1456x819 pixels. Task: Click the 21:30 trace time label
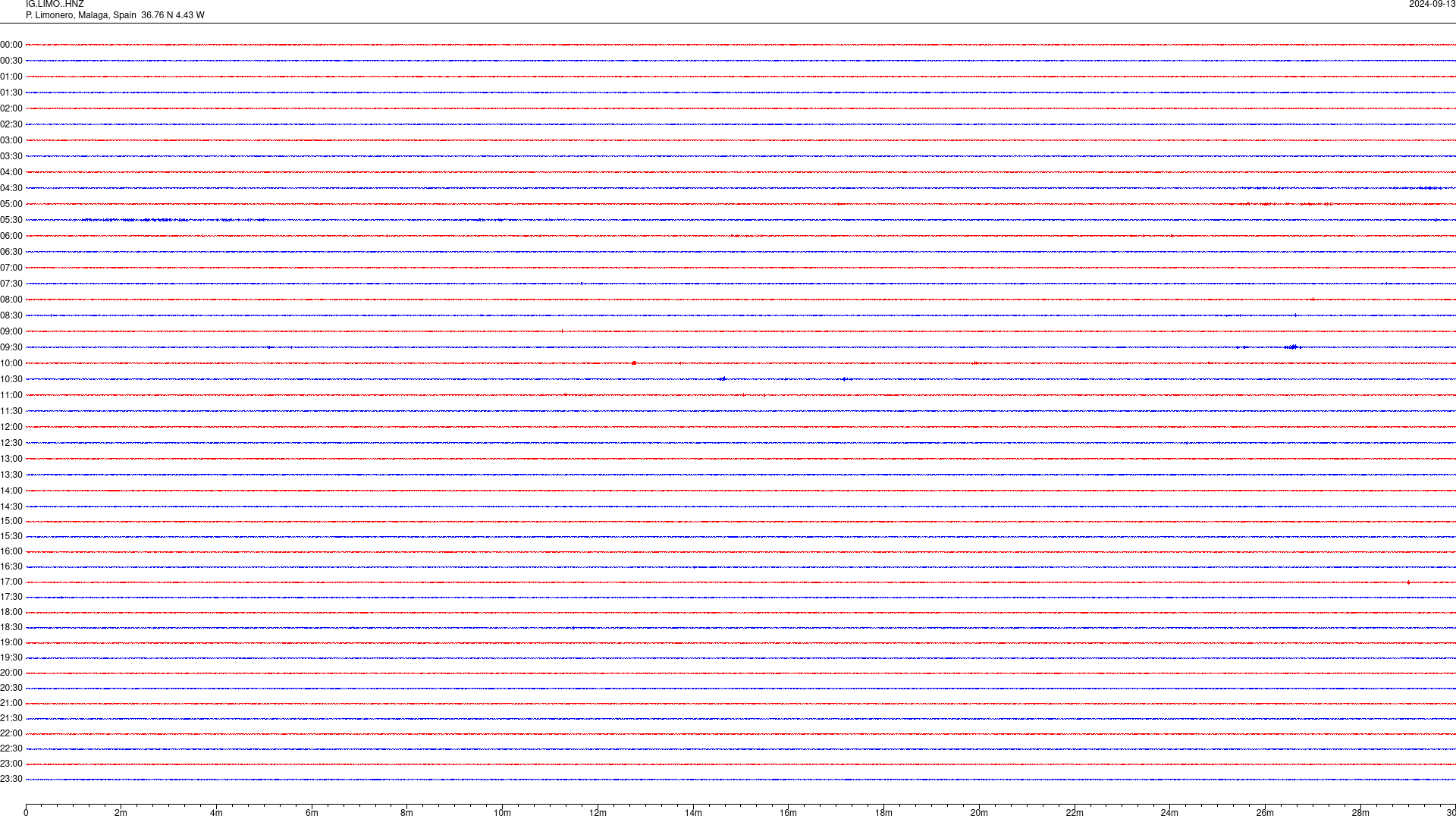pos(11,718)
